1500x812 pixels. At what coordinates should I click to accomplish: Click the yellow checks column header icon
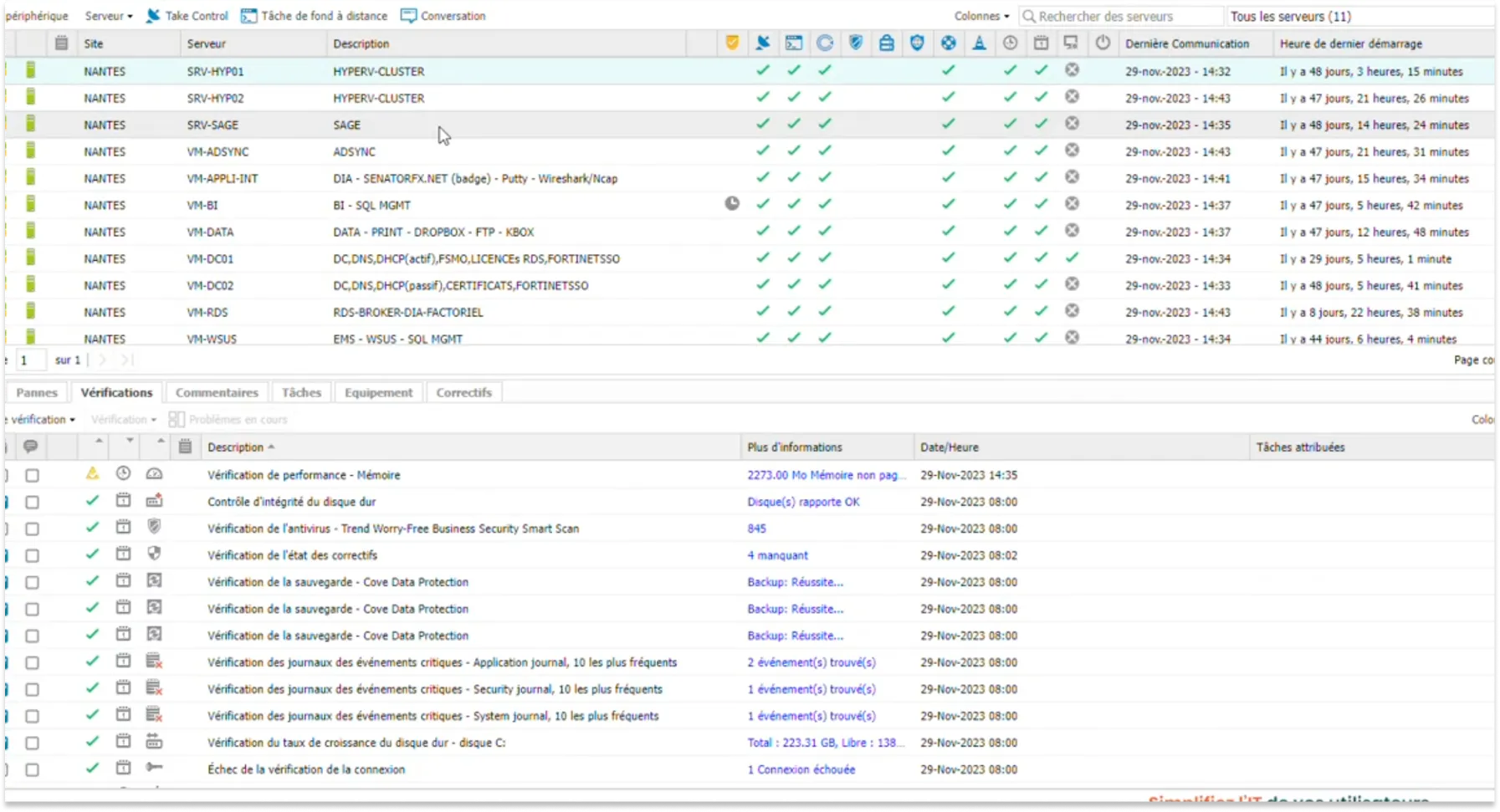[733, 43]
